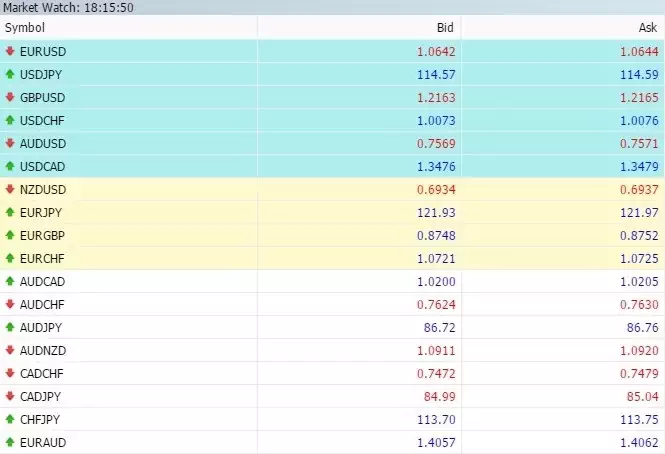Click AUDJPY bid price 86.72

(x=439, y=328)
